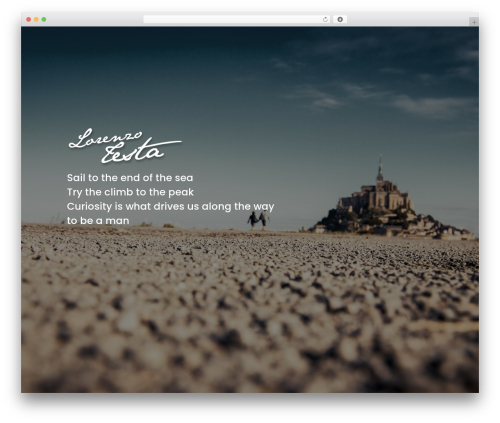
Task: Click the green maximize window button
Action: point(44,20)
